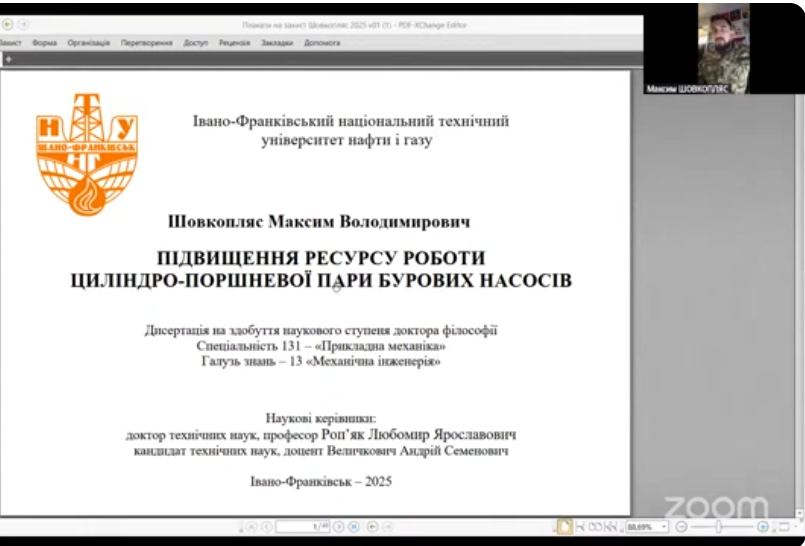Adjust the zoom slider handle
The height and width of the screenshot is (546, 805).
coord(718,527)
